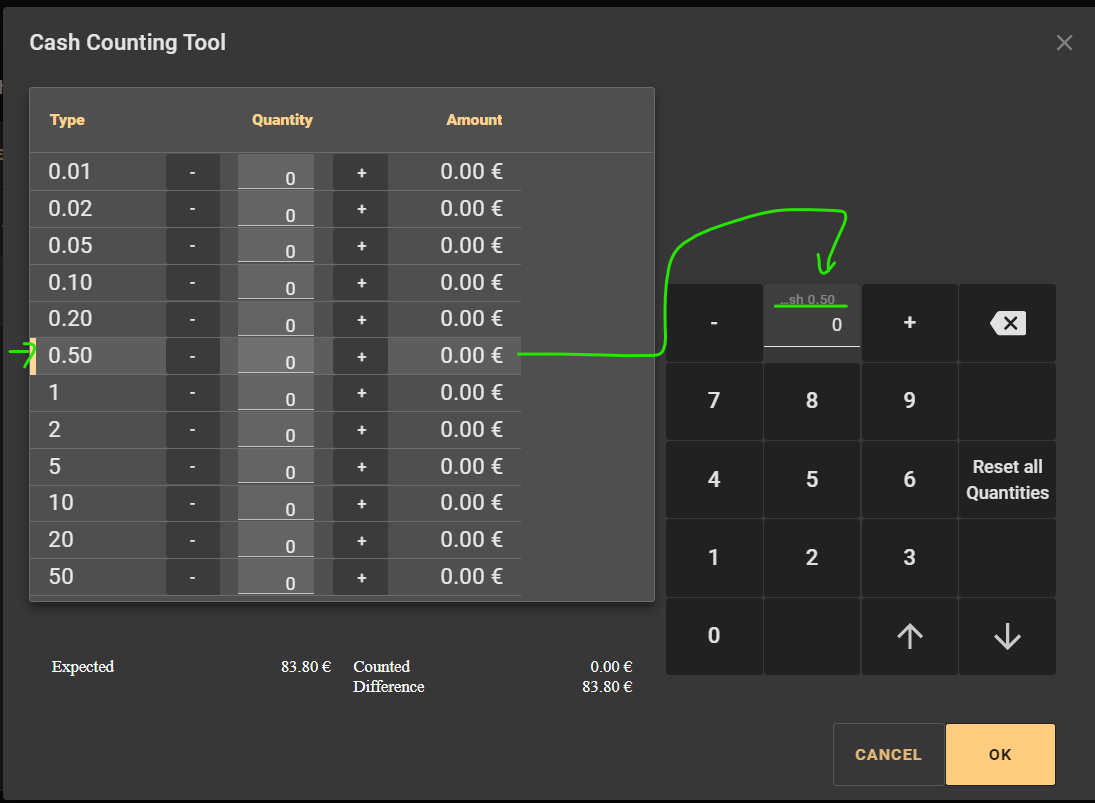Close the Cash Counting Tool dialog
This screenshot has width=1095, height=803.
pyautogui.click(x=1064, y=42)
